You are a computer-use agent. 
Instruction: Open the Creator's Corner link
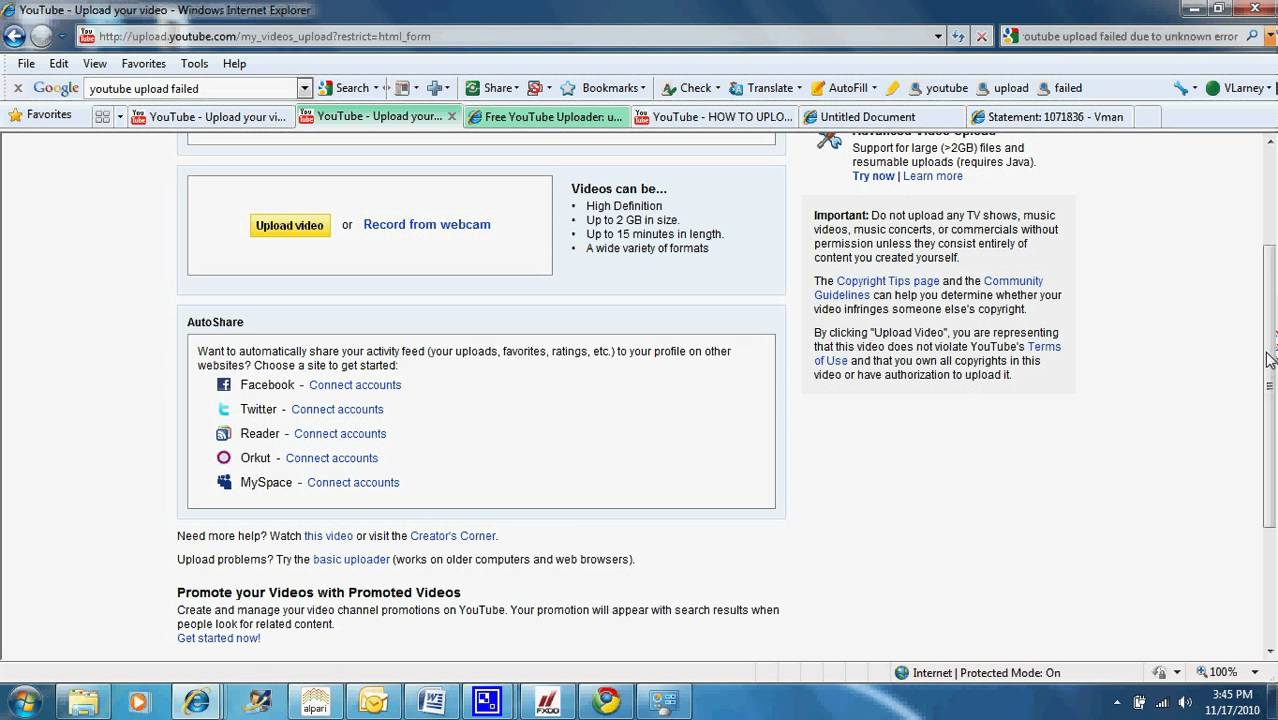click(452, 536)
